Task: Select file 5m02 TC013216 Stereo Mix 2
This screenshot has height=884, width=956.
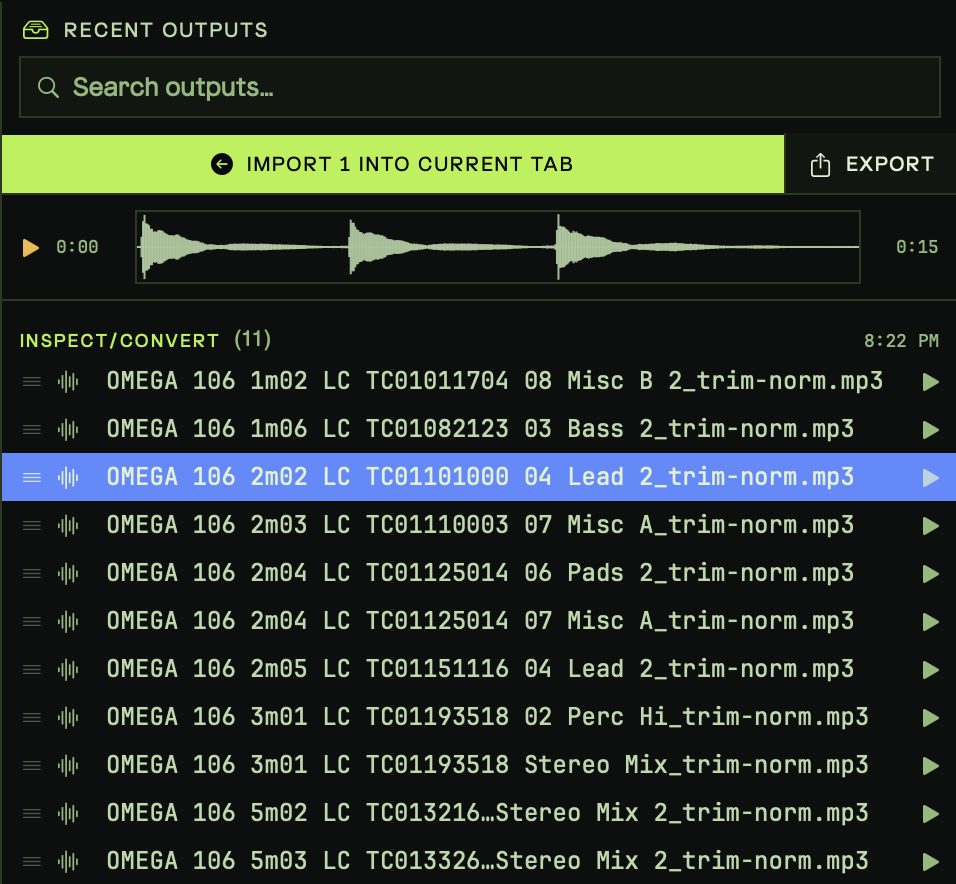Action: click(x=487, y=813)
